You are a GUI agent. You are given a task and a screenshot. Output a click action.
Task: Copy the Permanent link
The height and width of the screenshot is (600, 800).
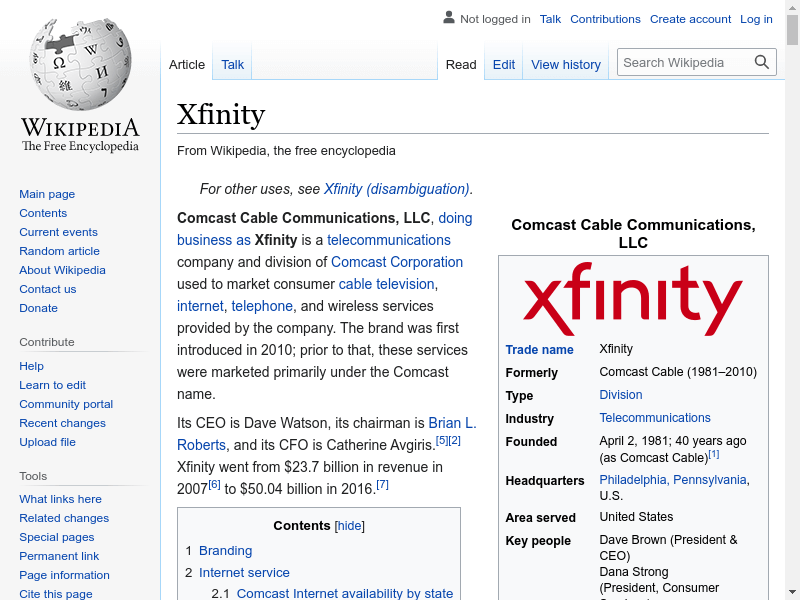(59, 556)
